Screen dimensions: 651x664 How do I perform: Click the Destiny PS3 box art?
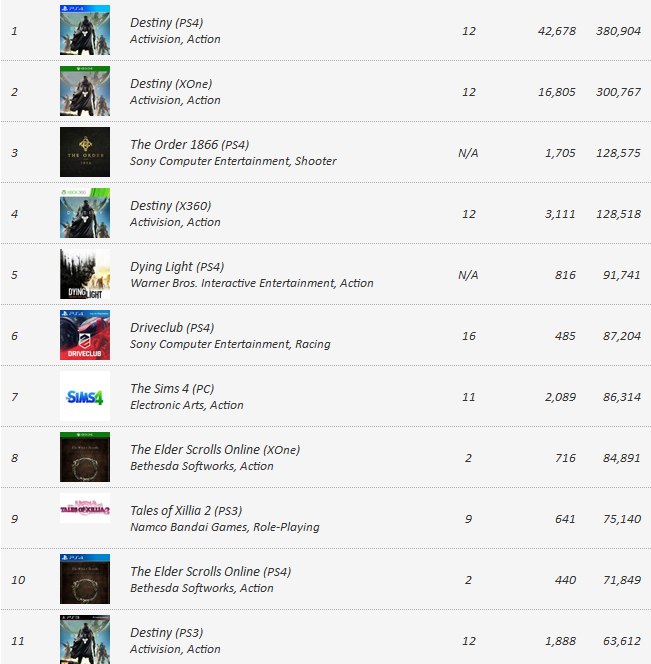point(85,640)
